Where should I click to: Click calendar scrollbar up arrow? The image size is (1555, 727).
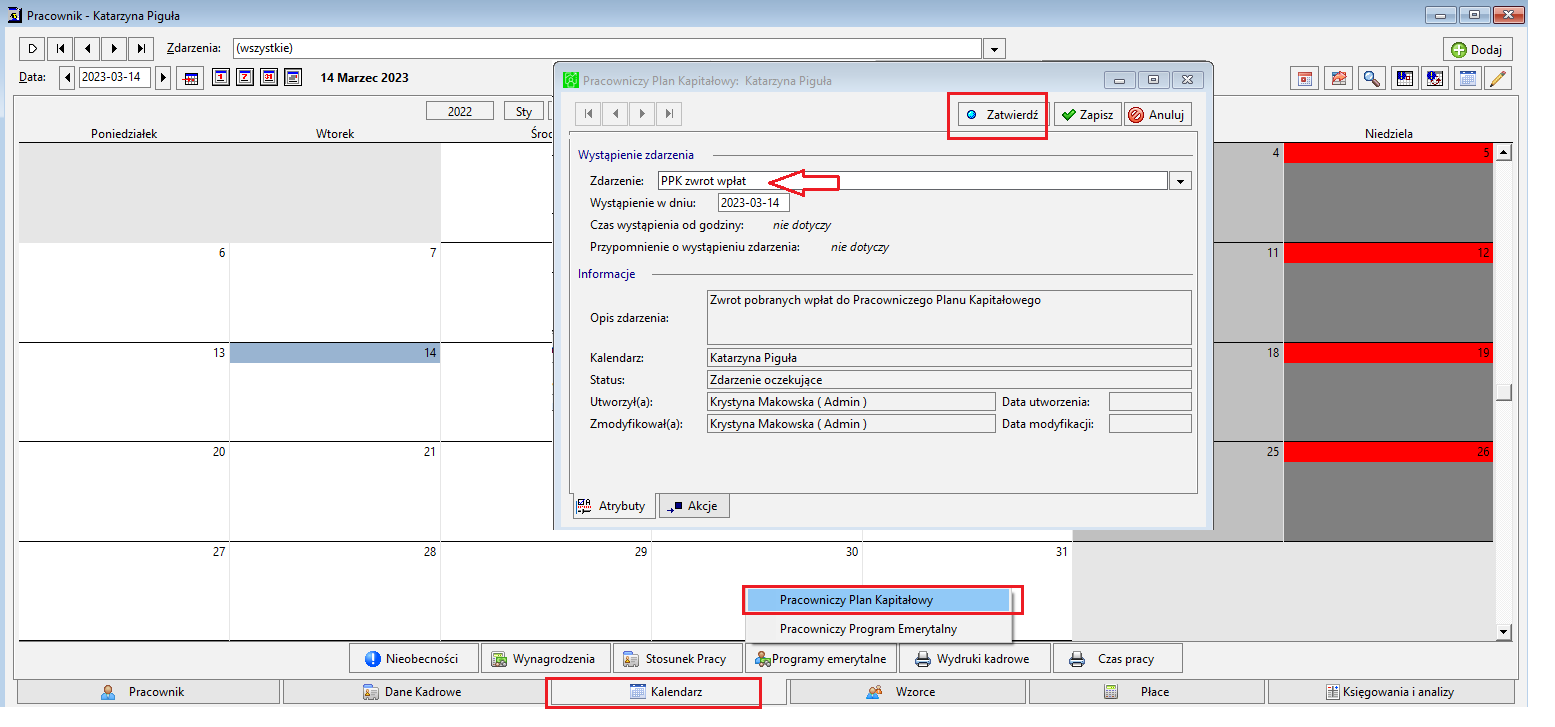pos(1503,152)
